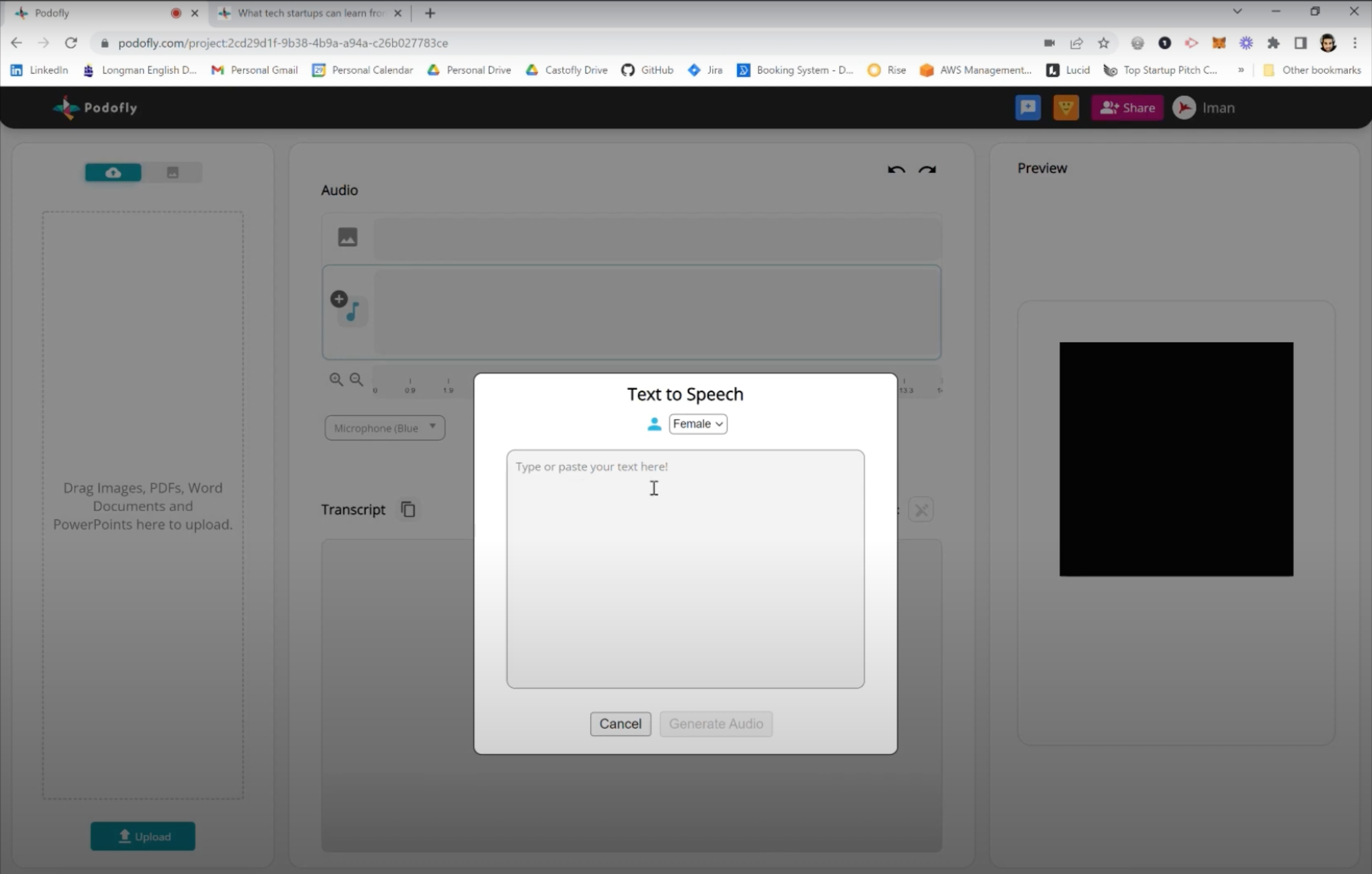Open the blue feedback chat icon
1372x874 pixels.
tap(1027, 108)
